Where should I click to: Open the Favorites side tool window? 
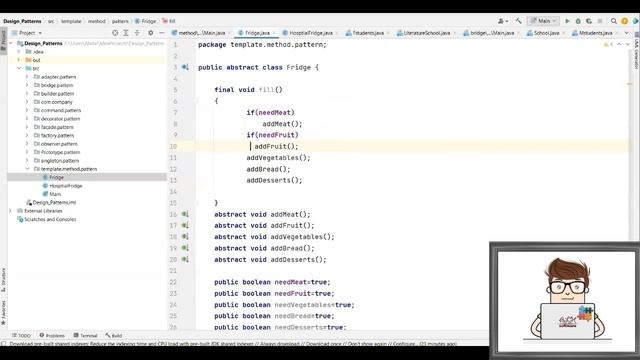tap(4, 313)
